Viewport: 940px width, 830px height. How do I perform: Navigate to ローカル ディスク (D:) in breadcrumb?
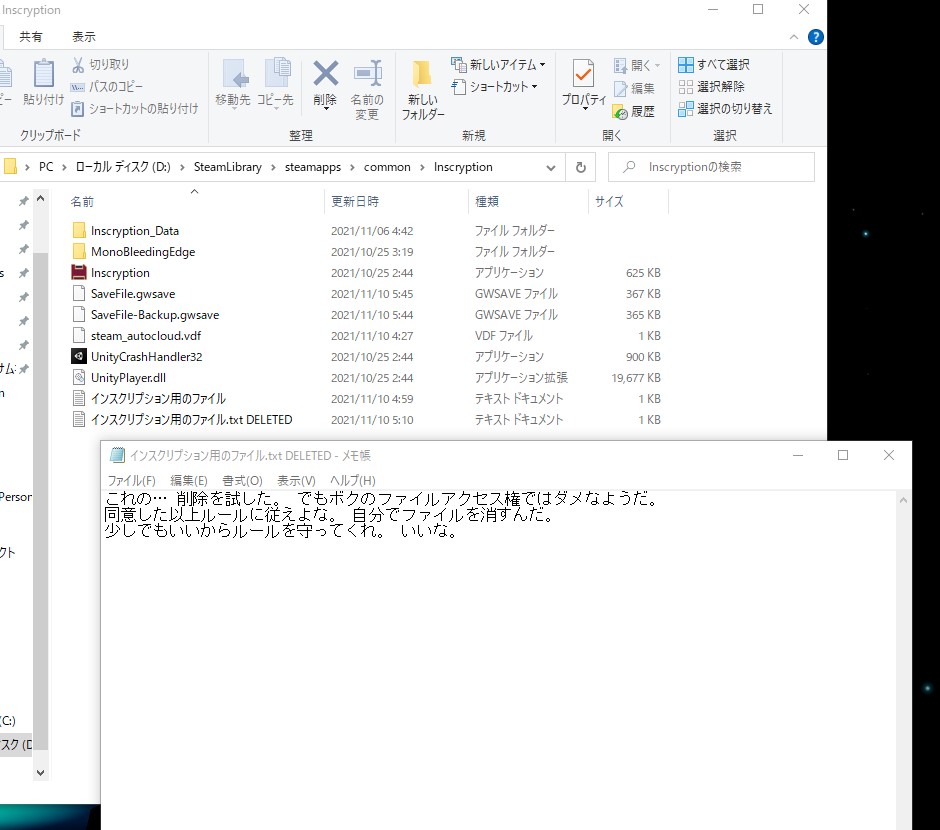click(x=123, y=167)
